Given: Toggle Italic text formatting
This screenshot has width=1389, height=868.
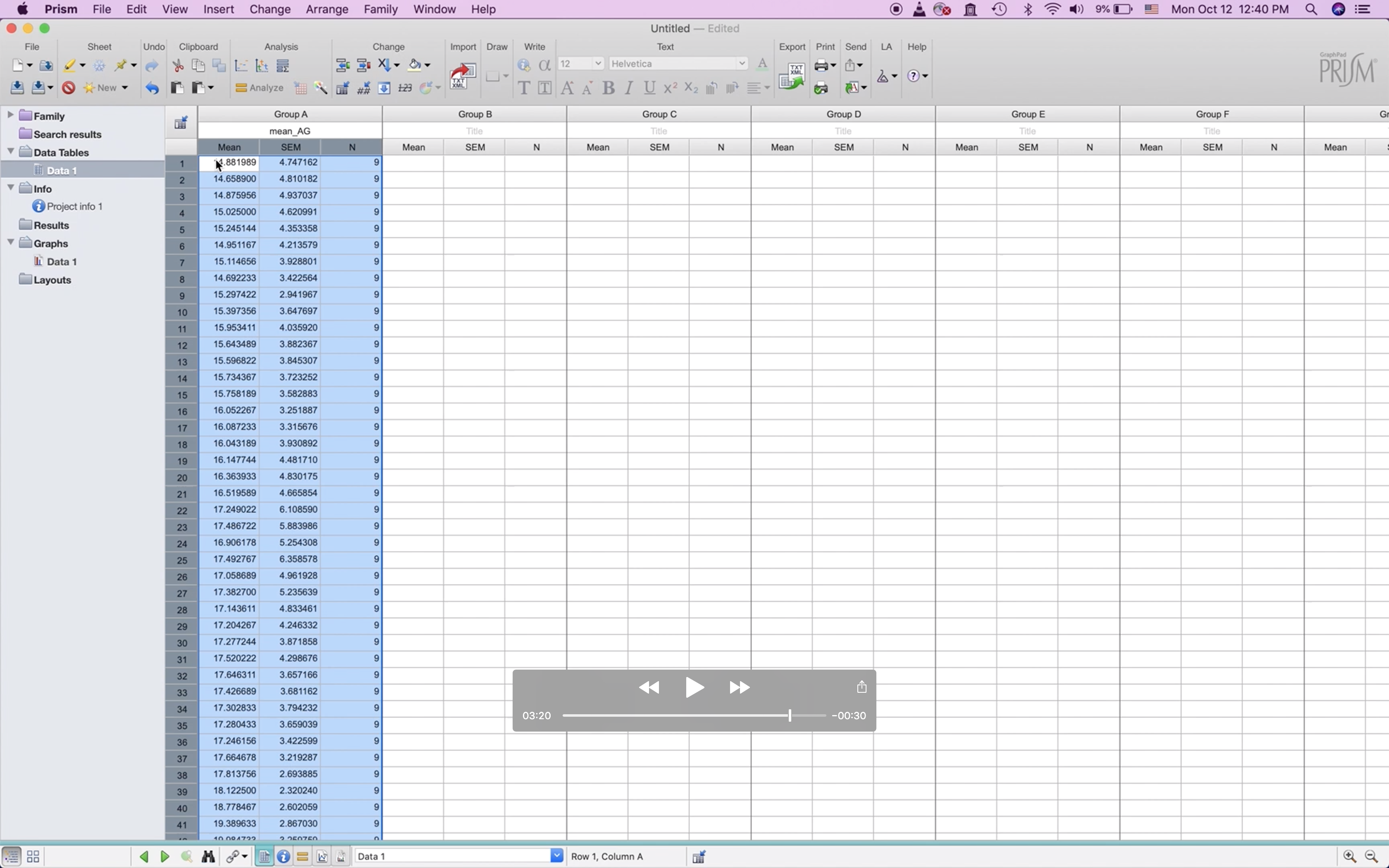Looking at the screenshot, I should pyautogui.click(x=629, y=88).
